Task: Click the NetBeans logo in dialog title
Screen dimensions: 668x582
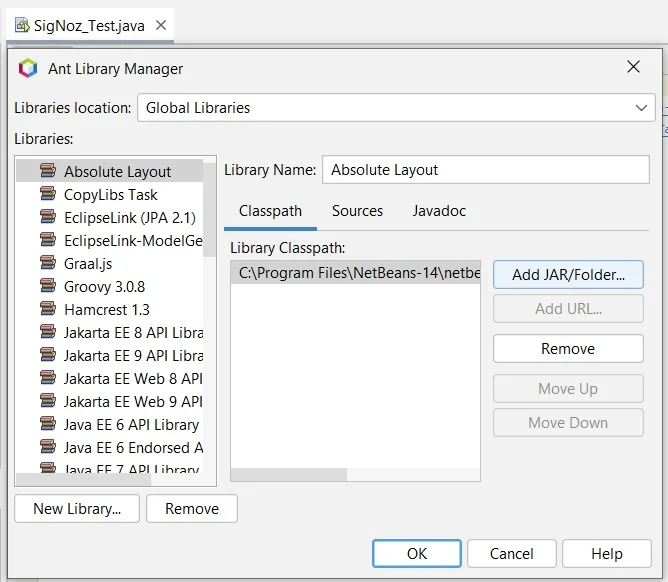Action: [28, 68]
